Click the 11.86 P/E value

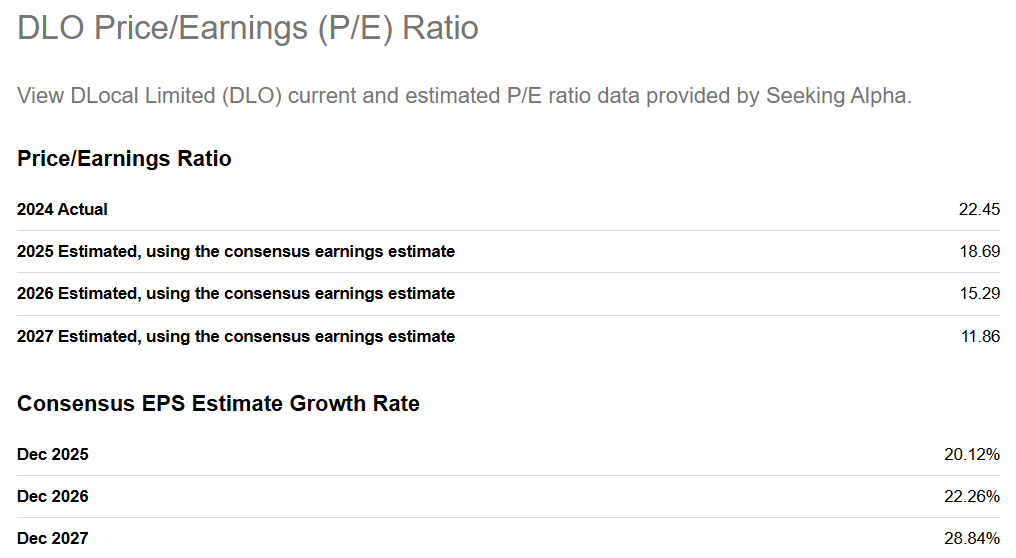pos(980,337)
